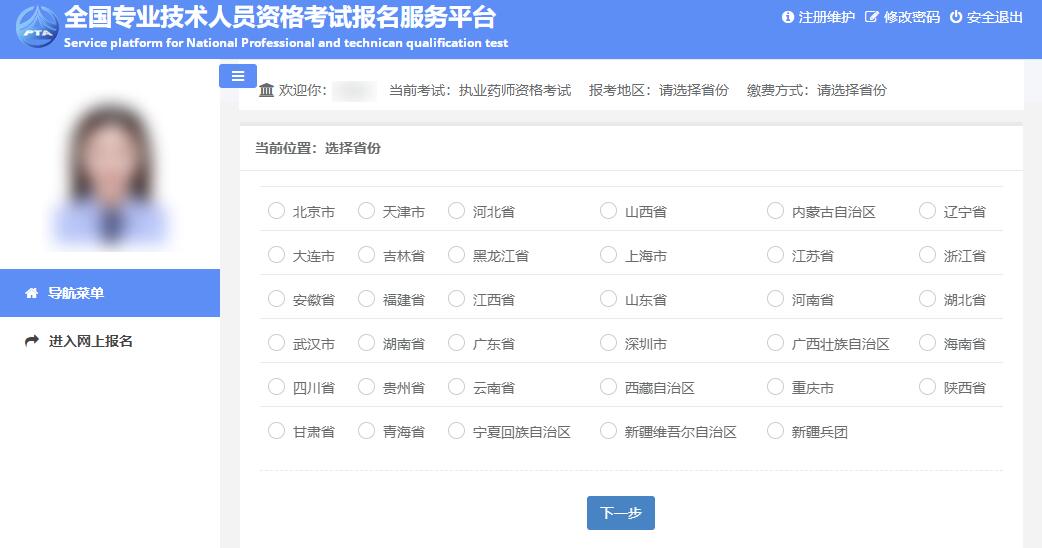
Task: Click the arrow icon beside 进入网上报名
Action: click(31, 341)
